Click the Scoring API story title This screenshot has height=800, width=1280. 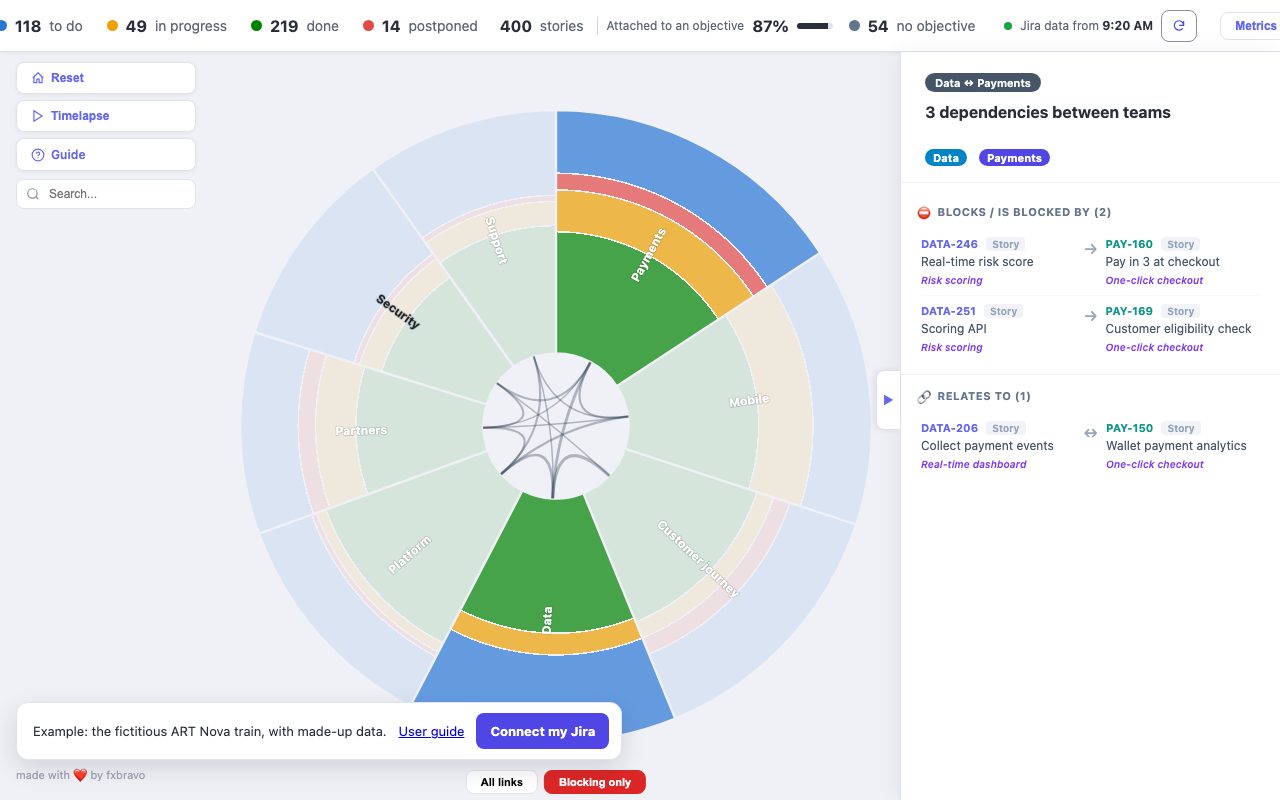point(954,329)
